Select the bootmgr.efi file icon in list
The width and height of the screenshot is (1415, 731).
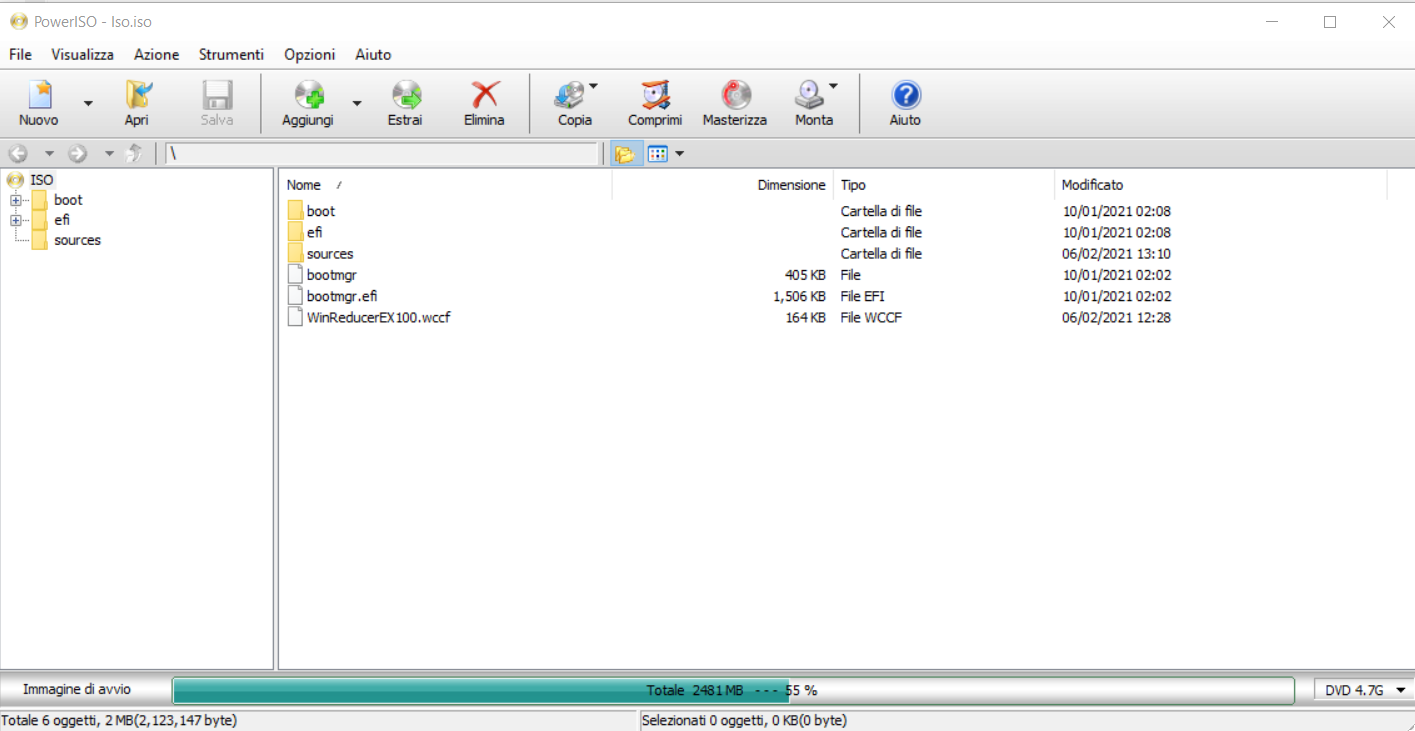click(295, 296)
